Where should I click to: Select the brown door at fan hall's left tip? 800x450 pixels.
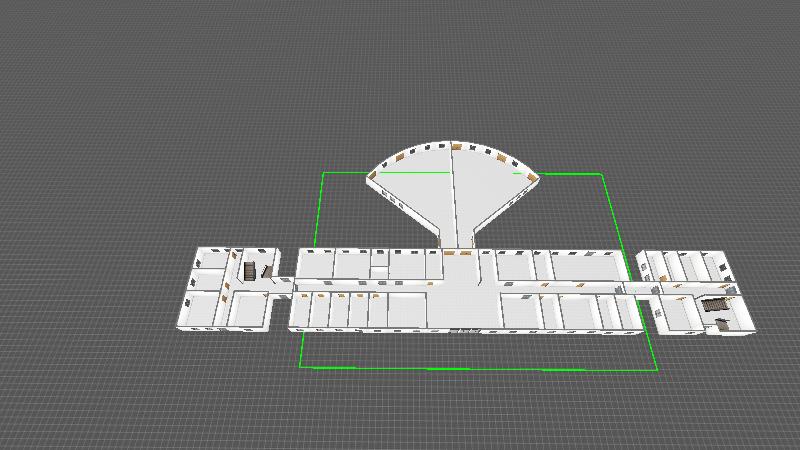(373, 177)
